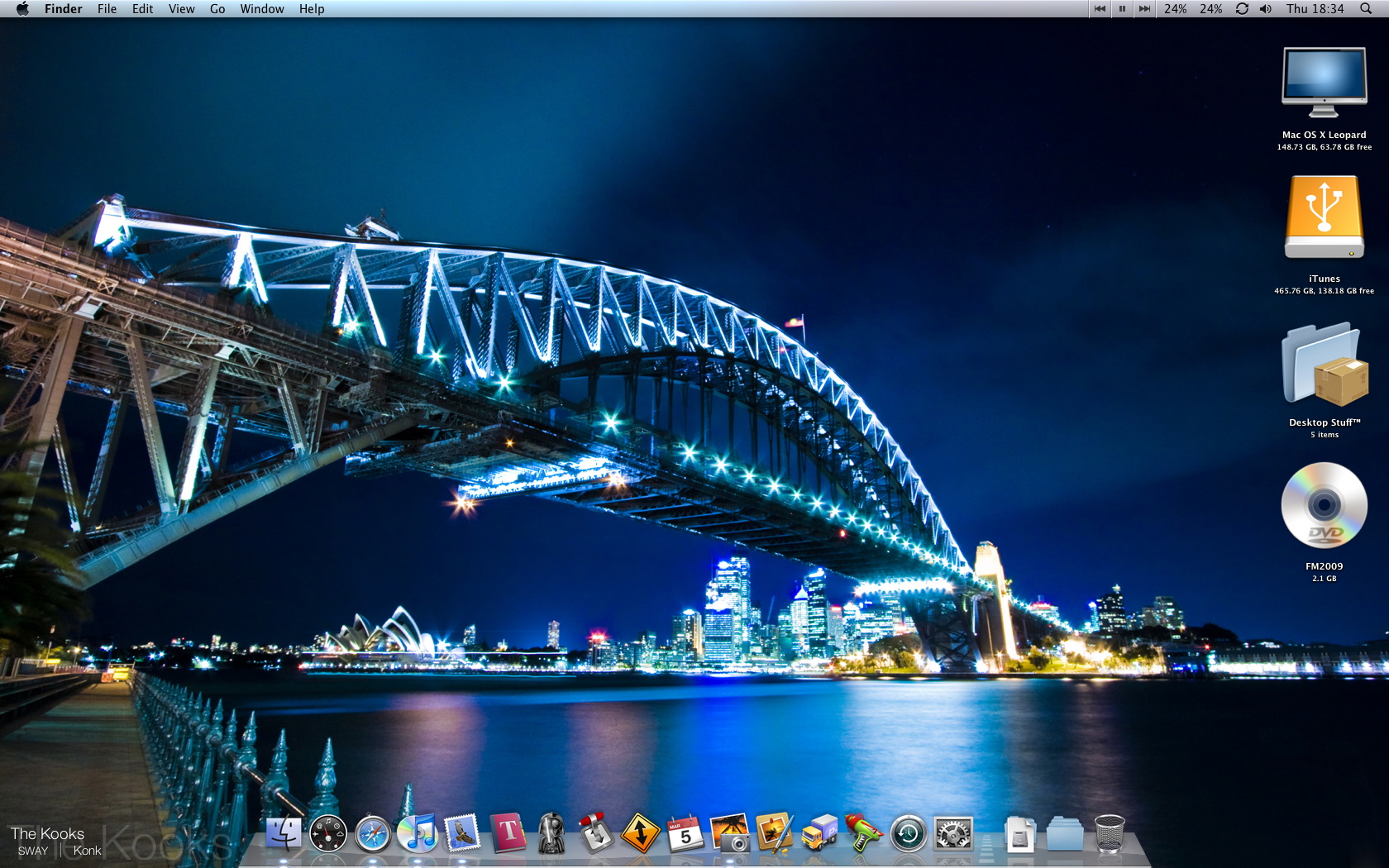
Task: Launch the Transmit truck icon
Action: coord(819,833)
